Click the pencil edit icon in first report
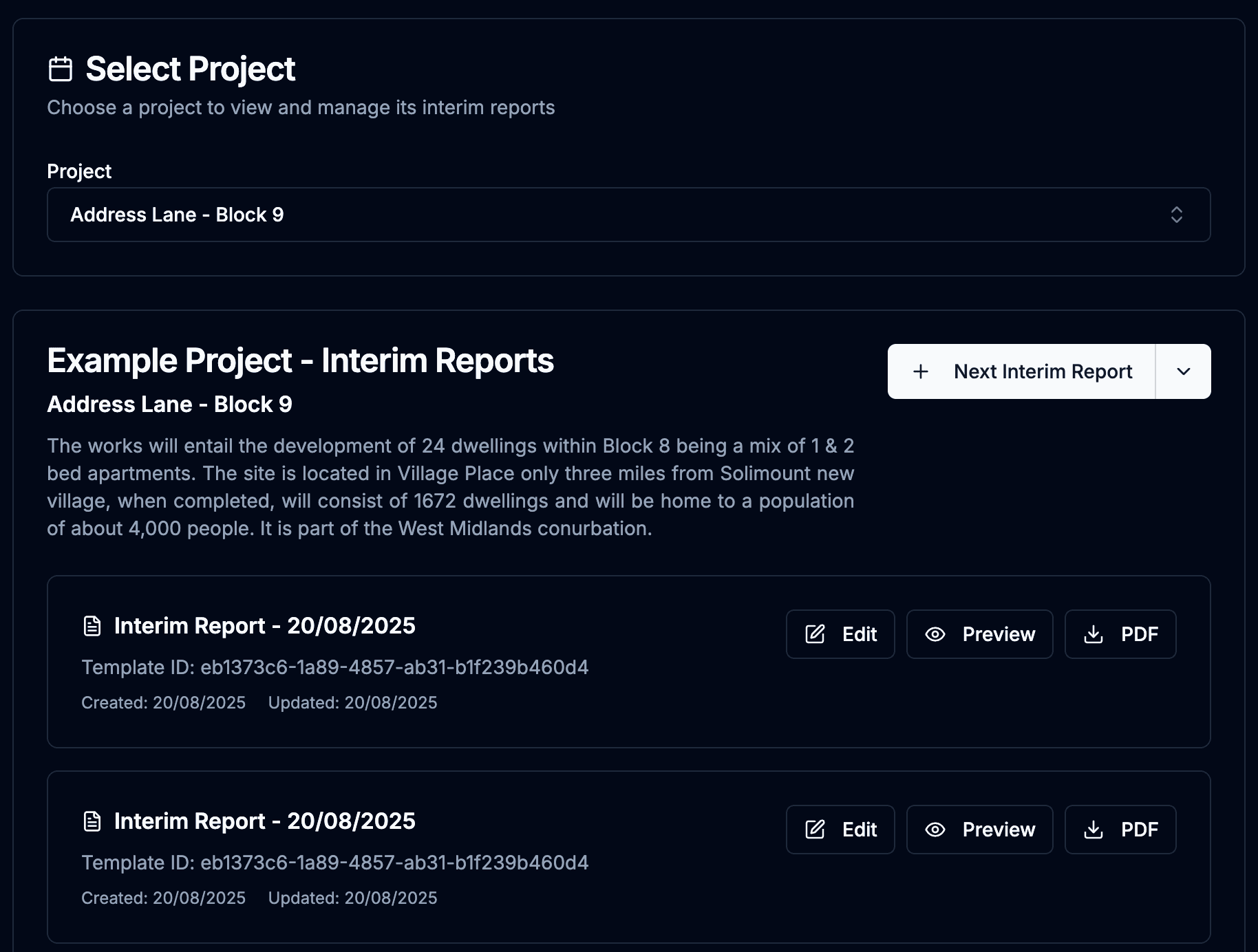Image resolution: width=1258 pixels, height=952 pixels. pyautogui.click(x=815, y=634)
